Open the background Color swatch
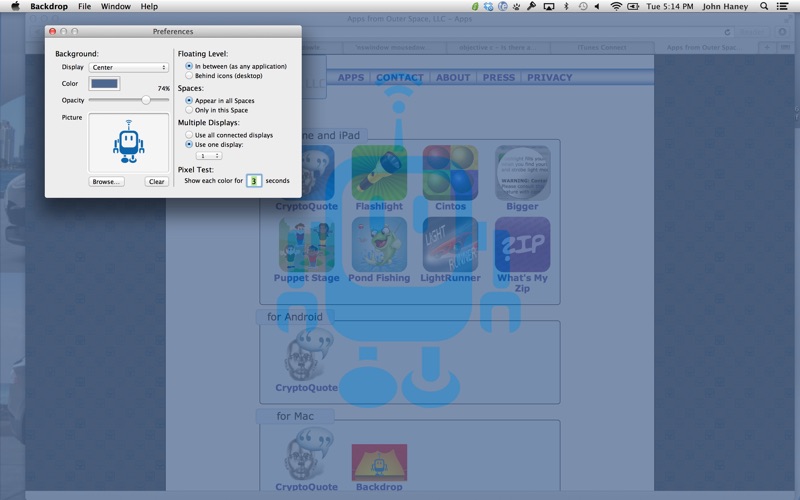This screenshot has height=500, width=800. click(105, 84)
